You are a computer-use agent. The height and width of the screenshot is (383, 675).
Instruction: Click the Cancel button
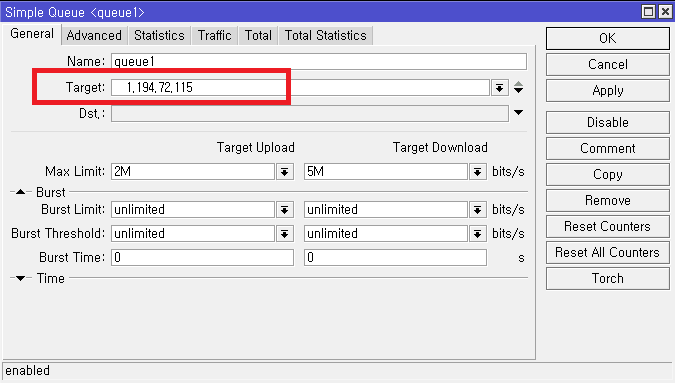click(x=607, y=65)
